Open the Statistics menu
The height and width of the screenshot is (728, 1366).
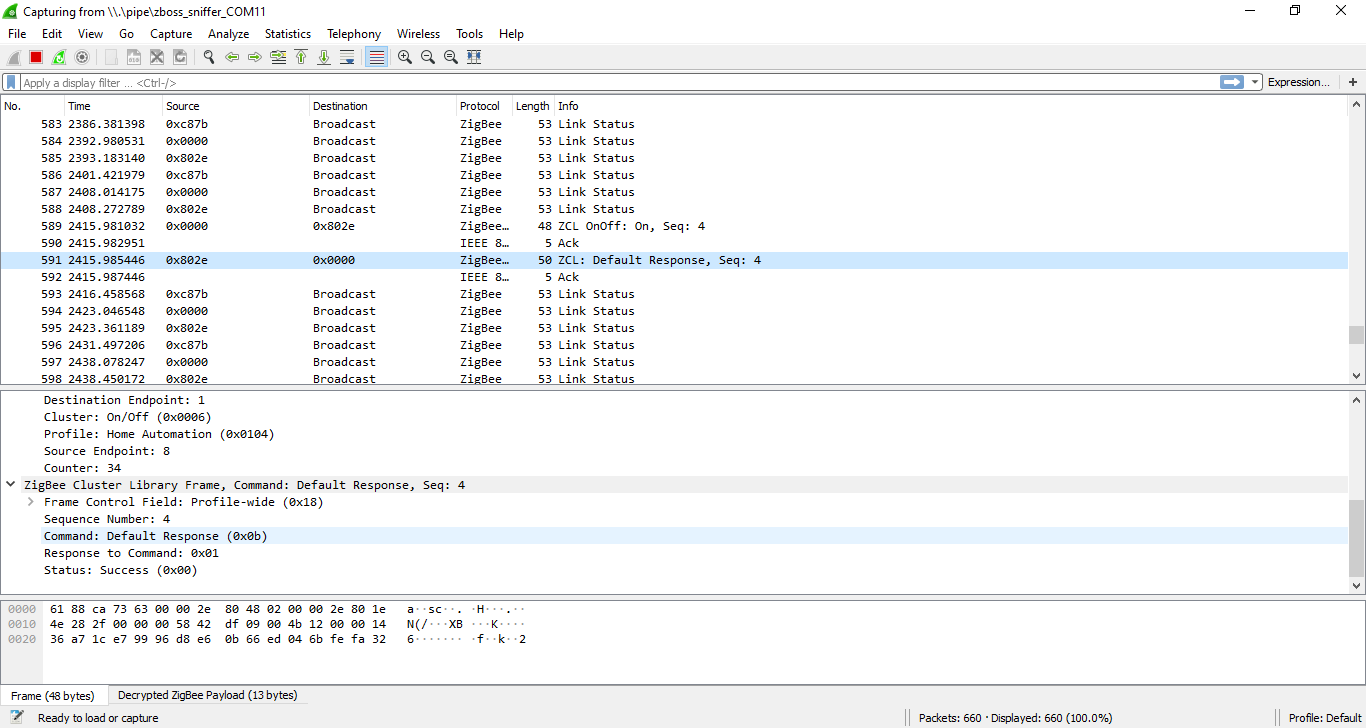pos(287,33)
